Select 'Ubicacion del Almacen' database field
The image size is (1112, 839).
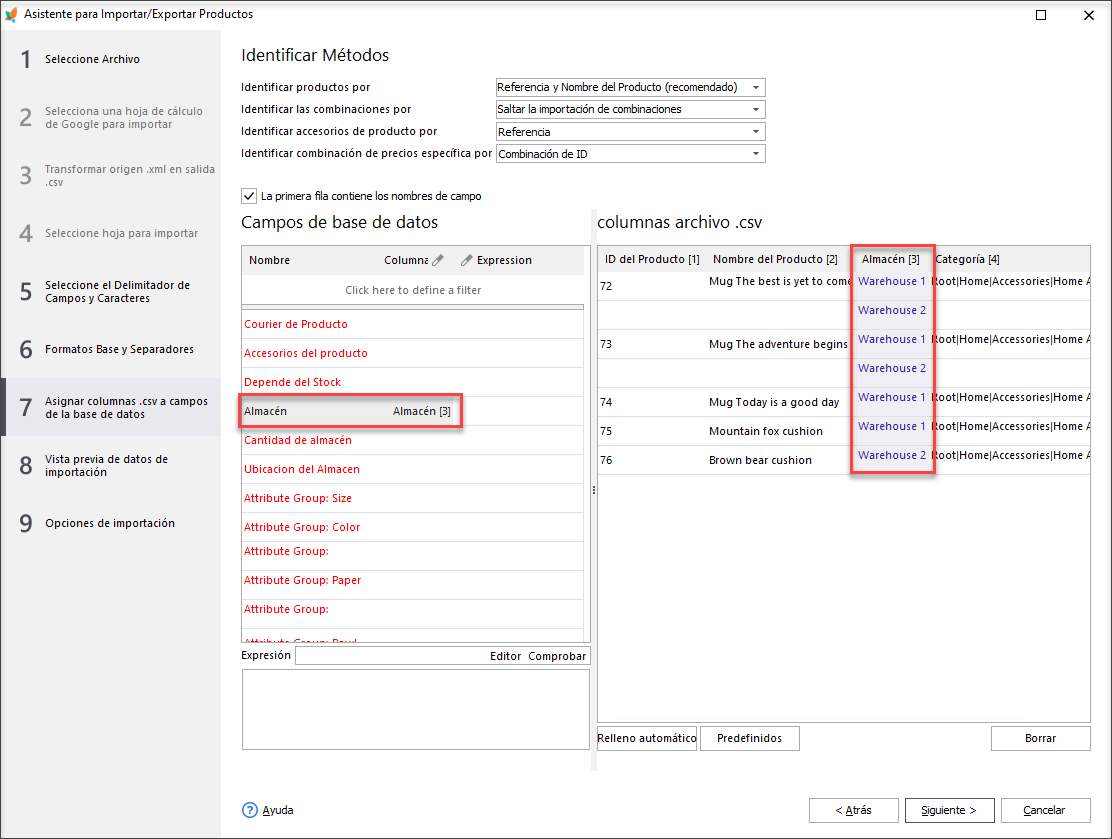413,469
